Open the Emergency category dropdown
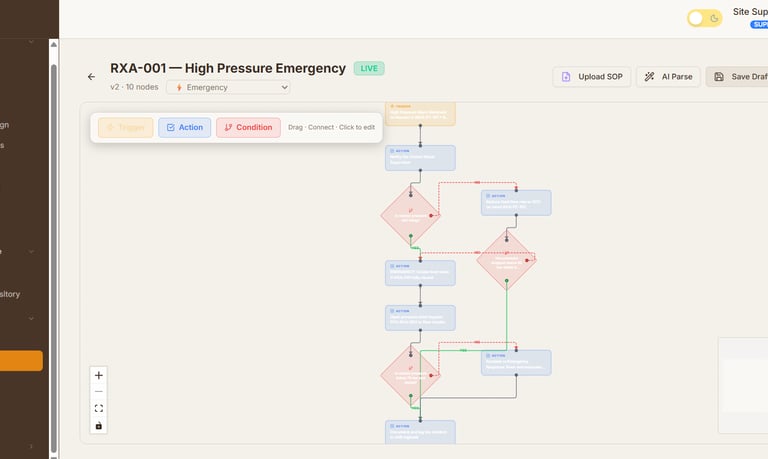768x459 pixels. tap(229, 87)
